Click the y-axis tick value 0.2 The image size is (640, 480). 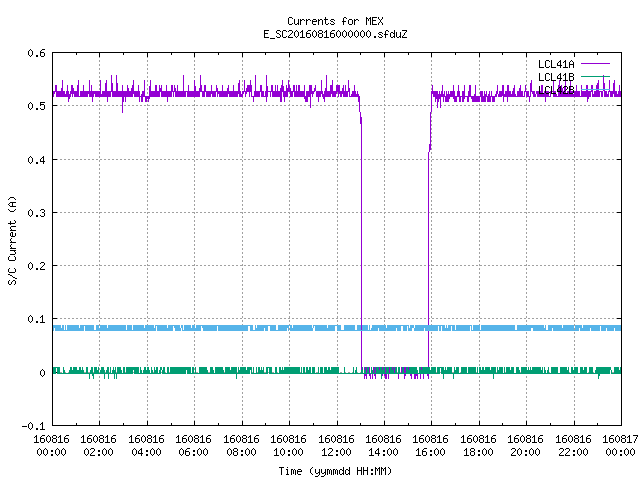coord(36,266)
